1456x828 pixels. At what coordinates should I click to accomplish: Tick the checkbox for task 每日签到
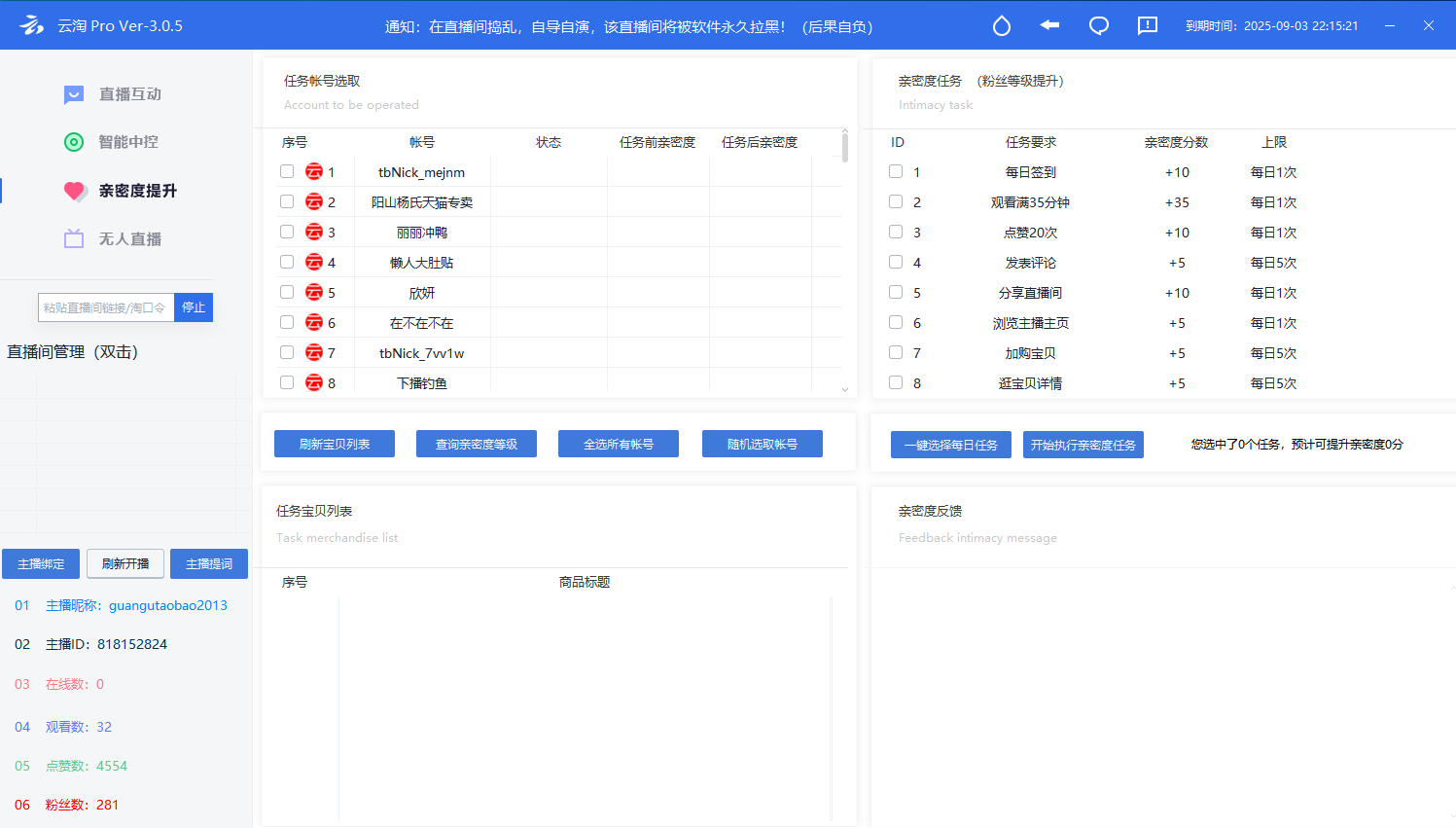pos(896,171)
